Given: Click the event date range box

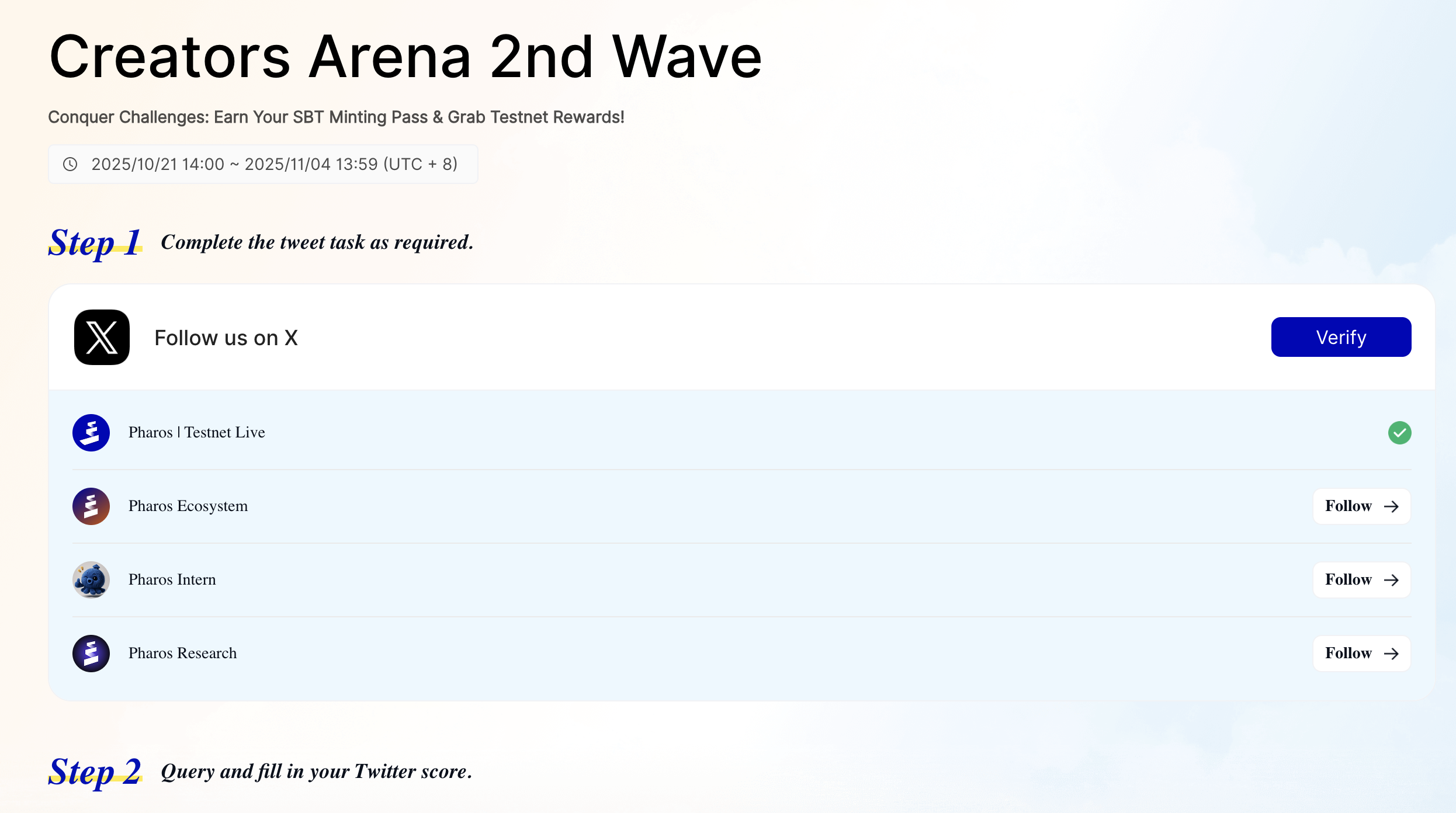Looking at the screenshot, I should point(263,164).
